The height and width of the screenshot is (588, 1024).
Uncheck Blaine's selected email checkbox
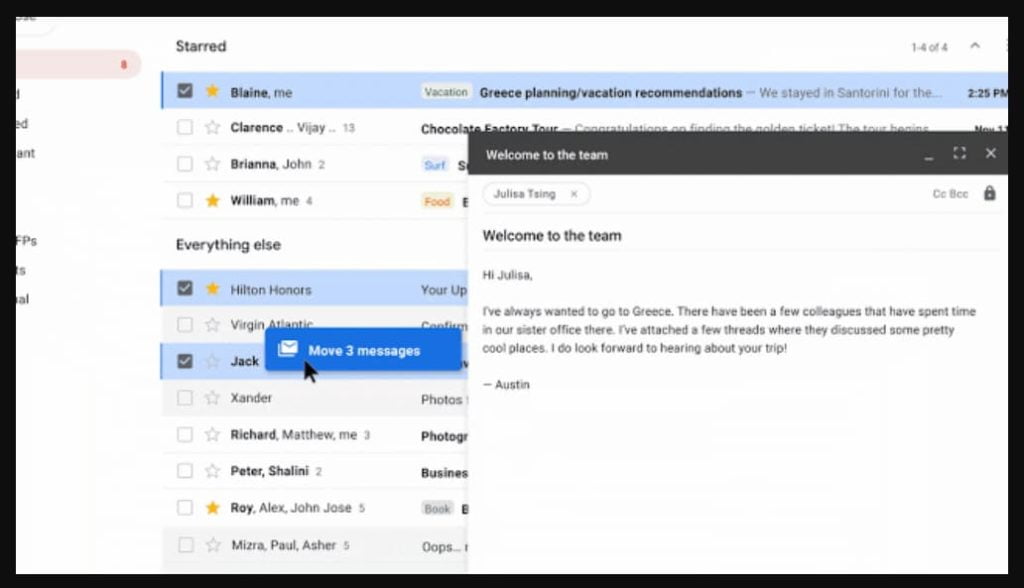click(x=185, y=90)
